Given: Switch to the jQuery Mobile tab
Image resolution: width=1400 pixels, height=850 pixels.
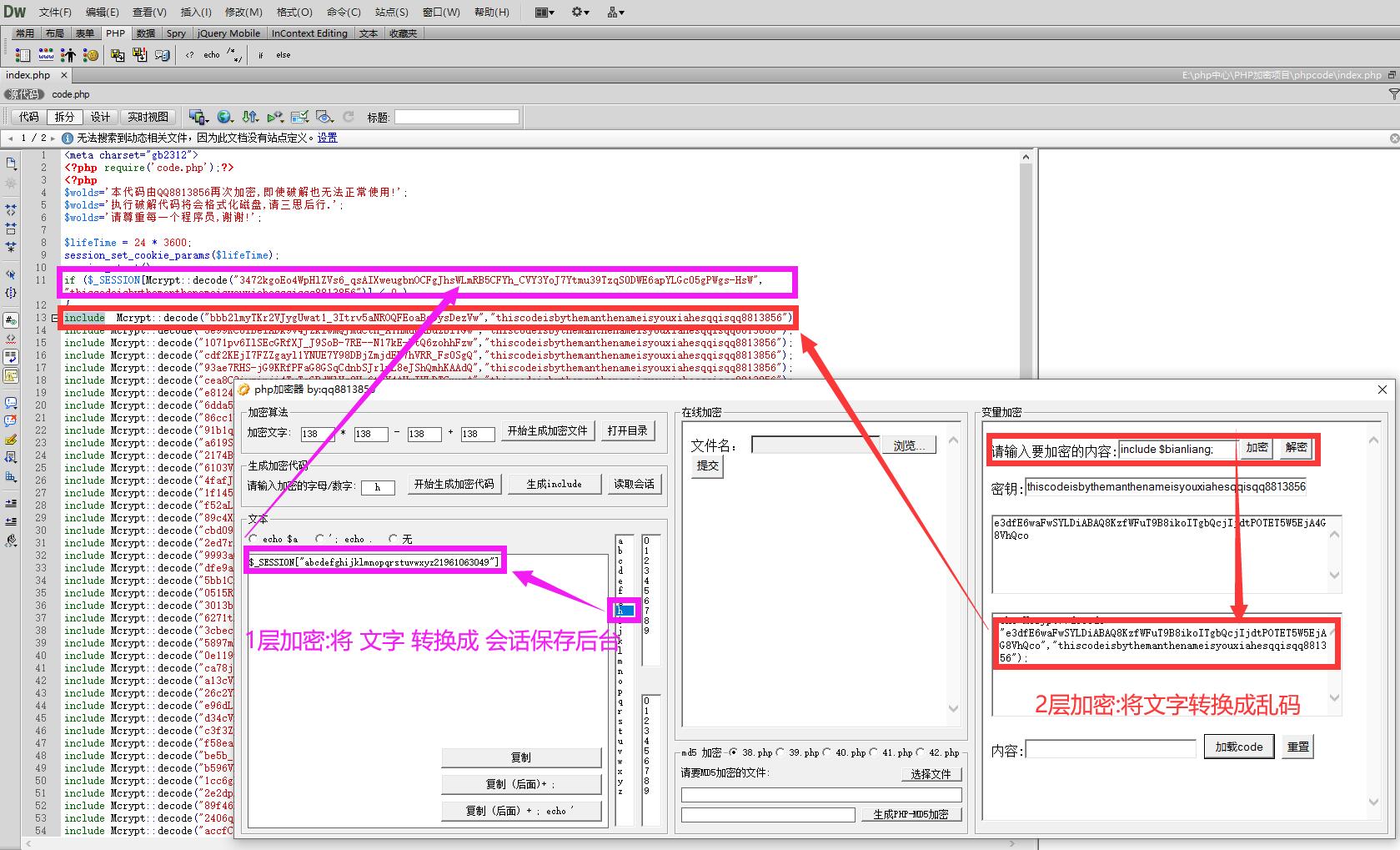Looking at the screenshot, I should click(x=228, y=33).
